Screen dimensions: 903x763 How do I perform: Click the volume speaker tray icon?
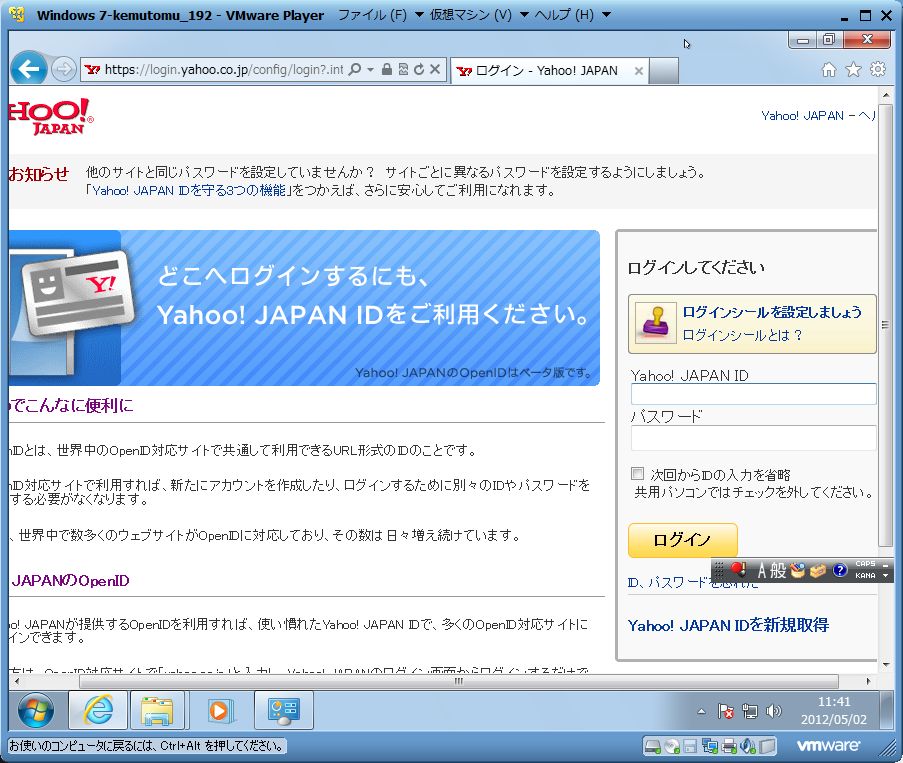coord(773,711)
